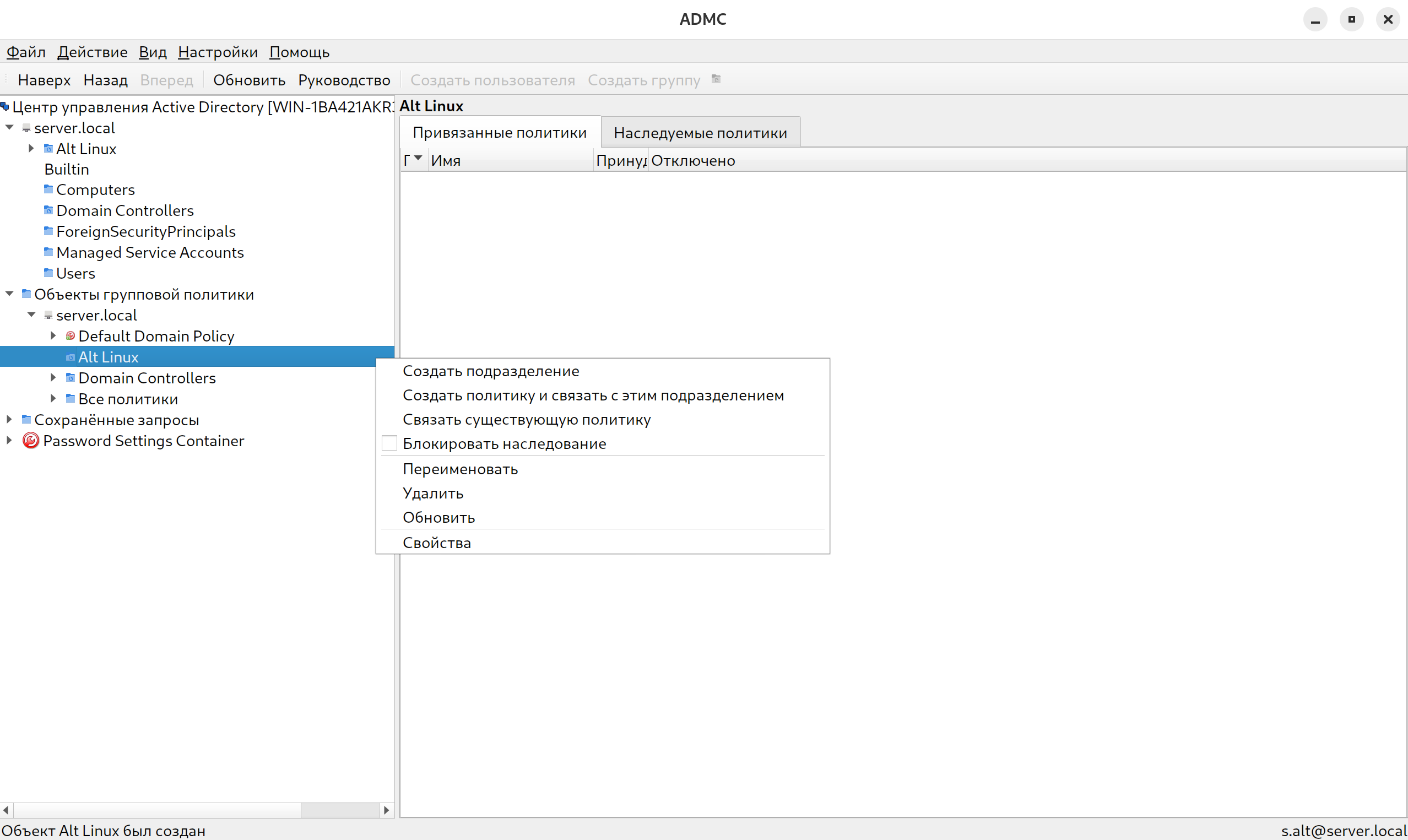Click the Default Domain Policy icon
This screenshot has width=1408, height=840.
click(x=70, y=335)
